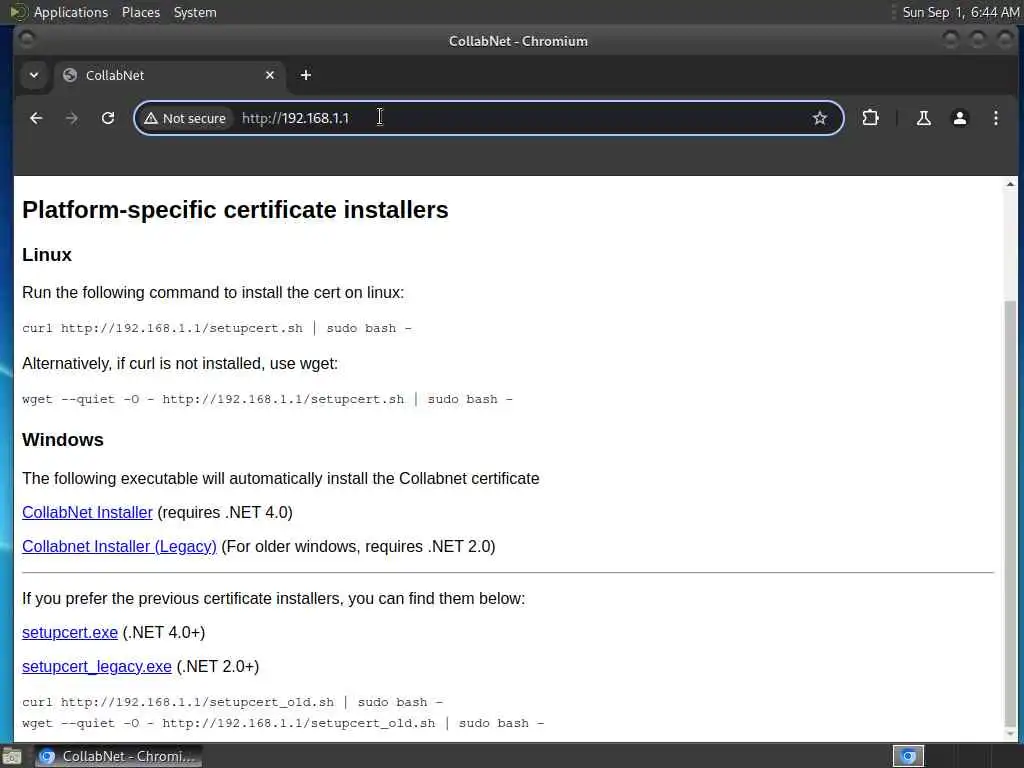1024x768 pixels.
Task: Click the window menu button in title bar
Action: pos(26,40)
